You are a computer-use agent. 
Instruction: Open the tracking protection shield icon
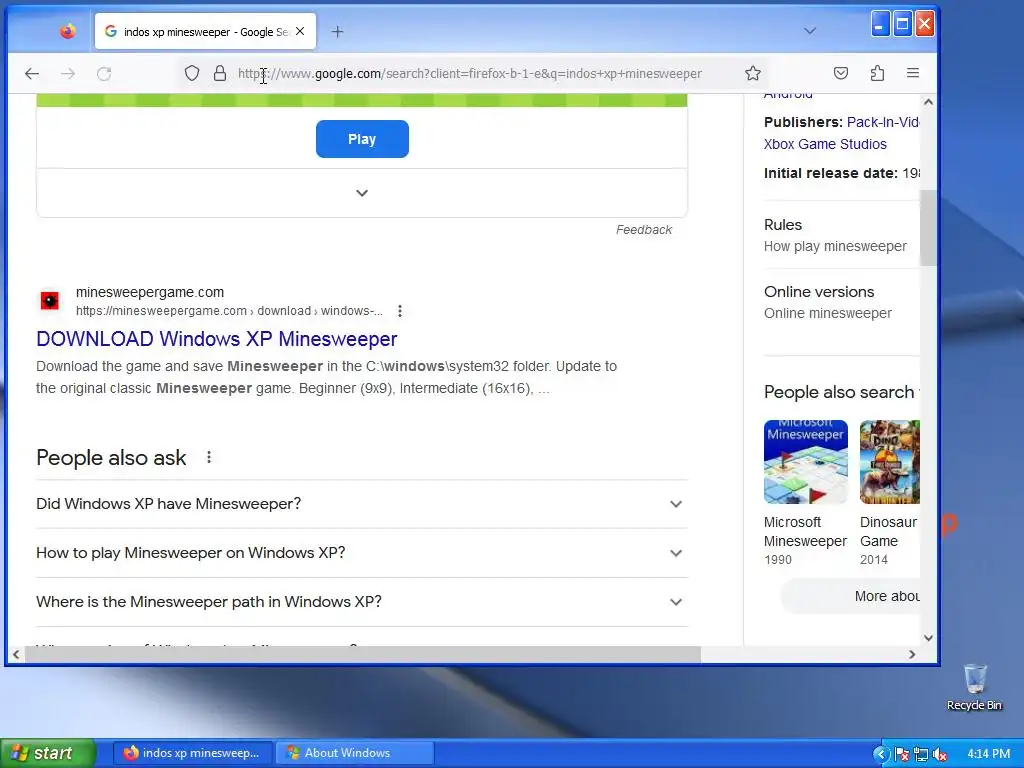click(191, 73)
